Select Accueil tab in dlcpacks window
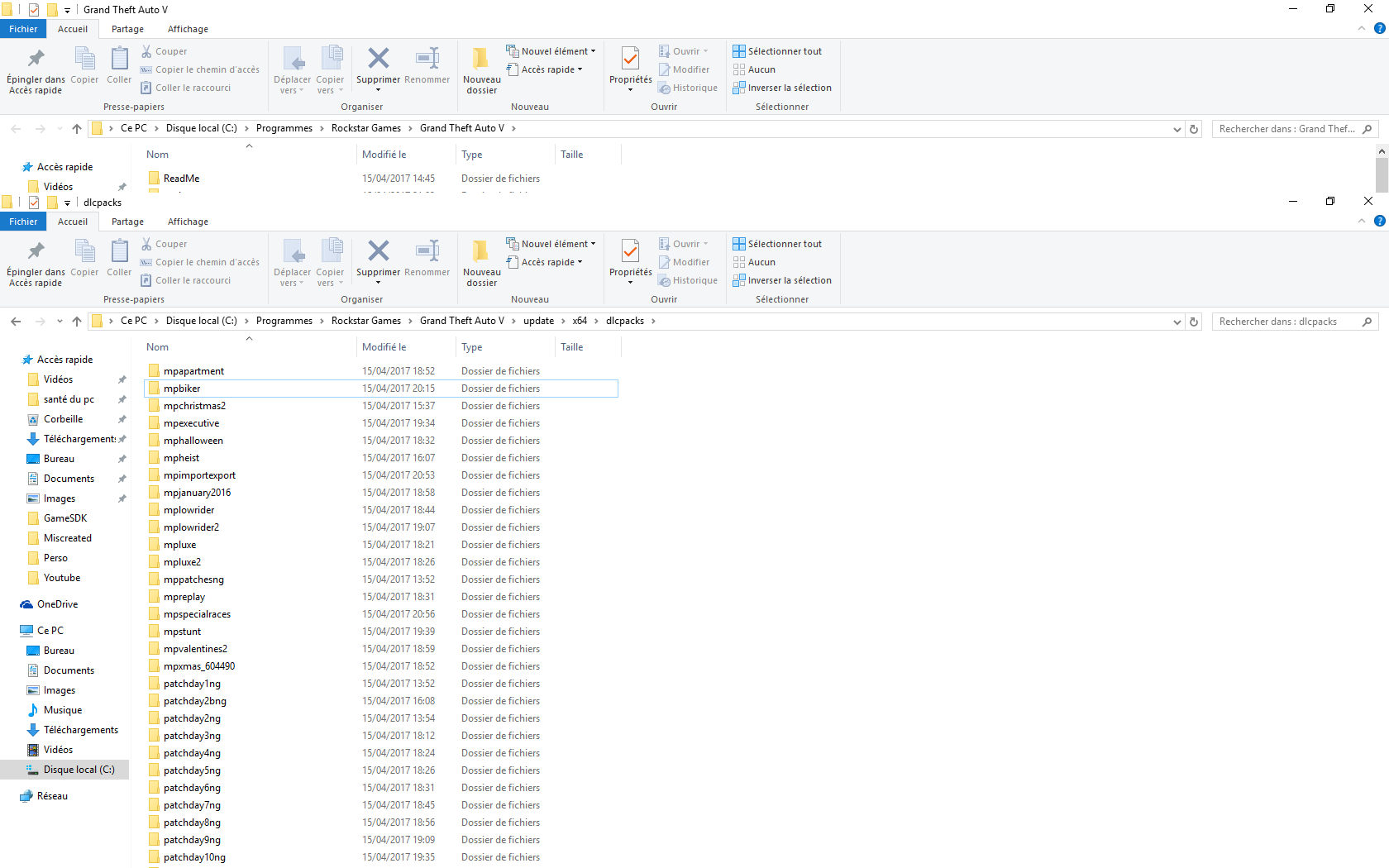The width and height of the screenshot is (1389, 868). (73, 222)
